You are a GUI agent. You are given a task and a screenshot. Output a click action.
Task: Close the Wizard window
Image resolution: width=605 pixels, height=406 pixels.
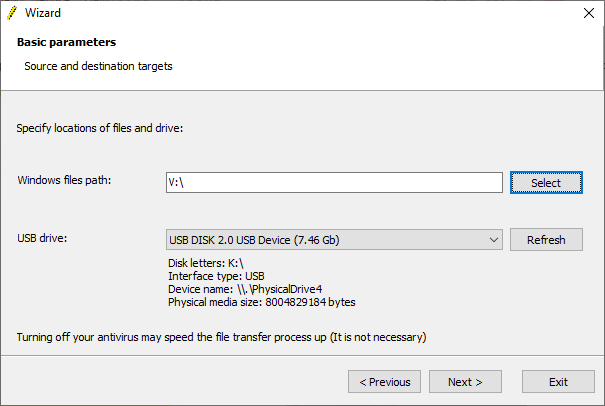pyautogui.click(x=589, y=14)
